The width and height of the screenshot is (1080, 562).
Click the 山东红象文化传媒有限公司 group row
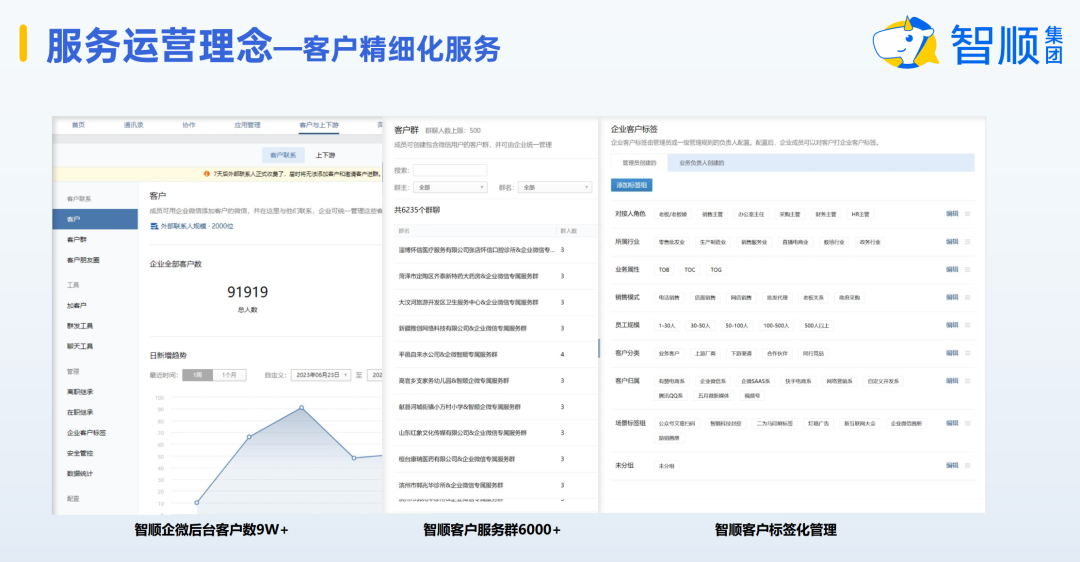(495, 433)
